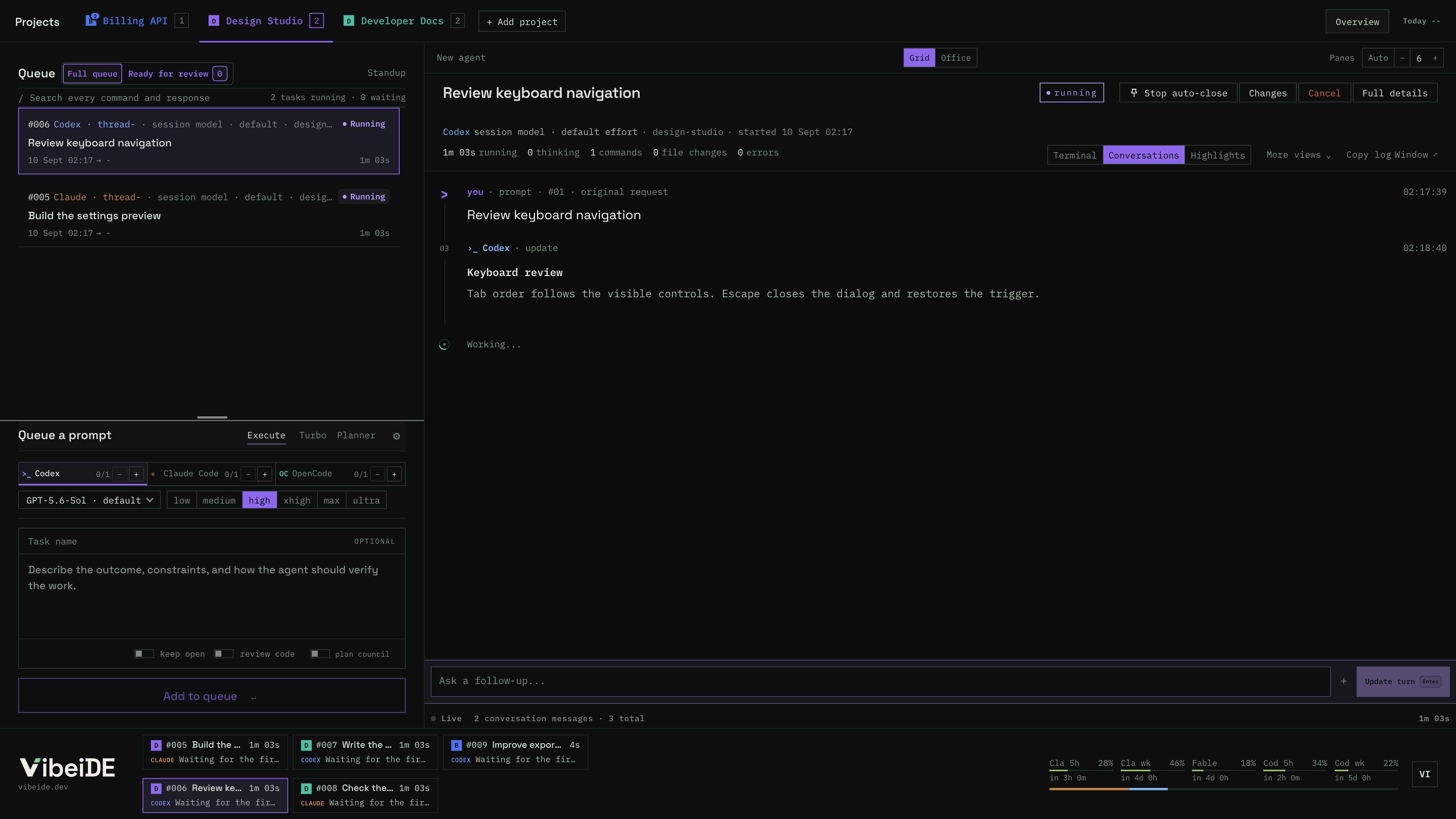Open the Developer Docs project tab

point(404,21)
